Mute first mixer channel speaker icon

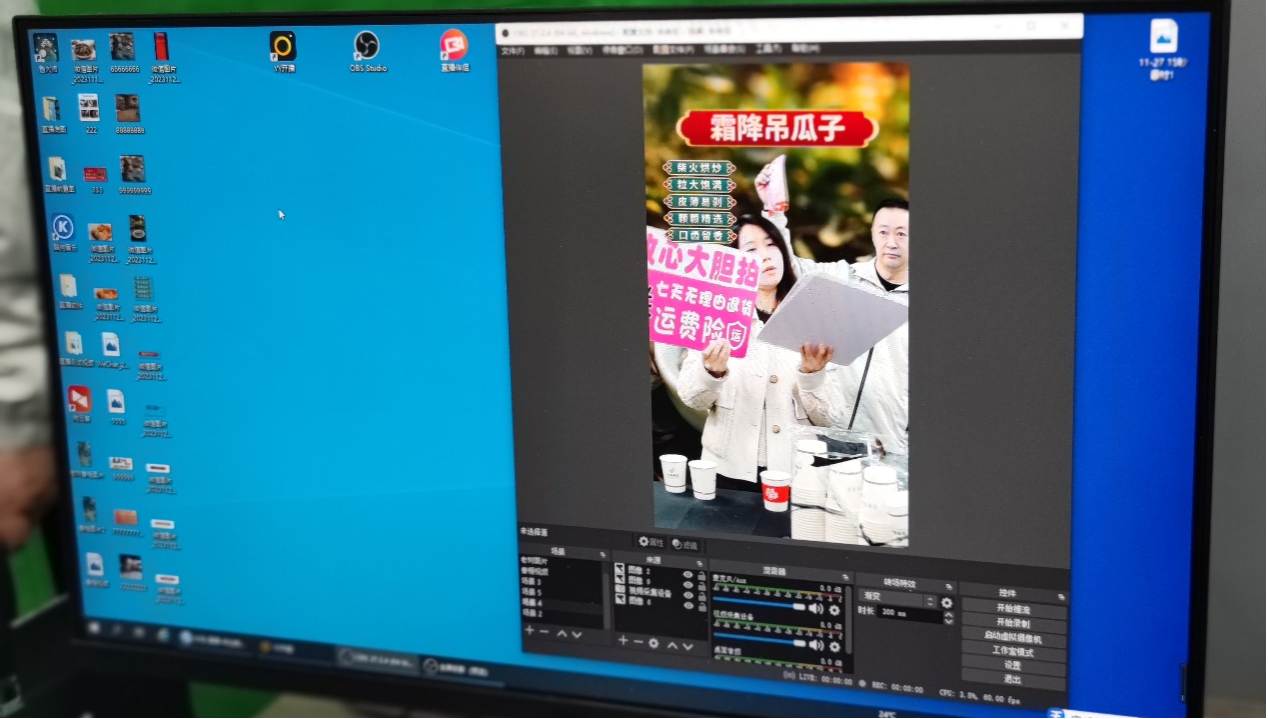point(817,609)
